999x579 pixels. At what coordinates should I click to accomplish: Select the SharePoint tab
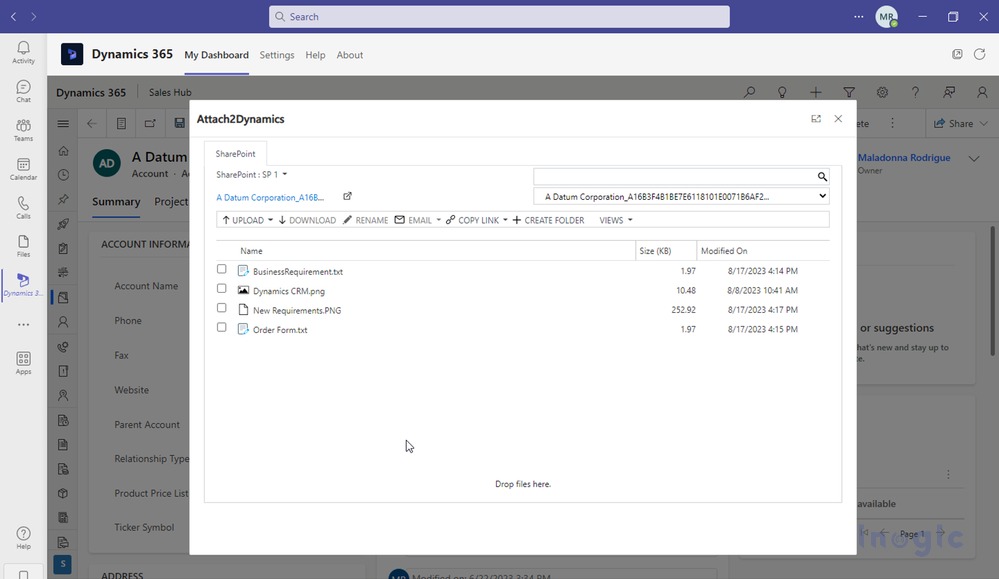coord(235,154)
